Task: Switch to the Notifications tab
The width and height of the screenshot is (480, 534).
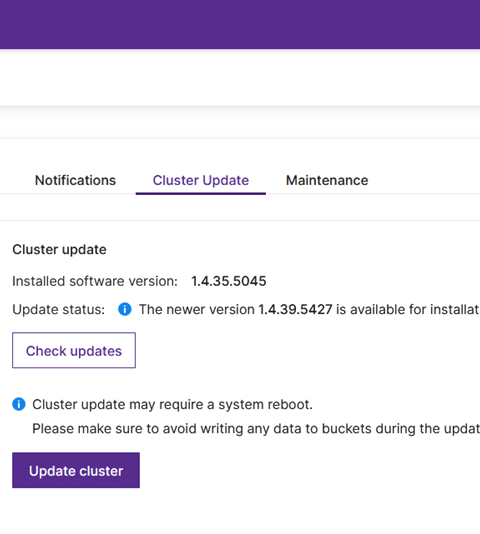Action: point(75,180)
